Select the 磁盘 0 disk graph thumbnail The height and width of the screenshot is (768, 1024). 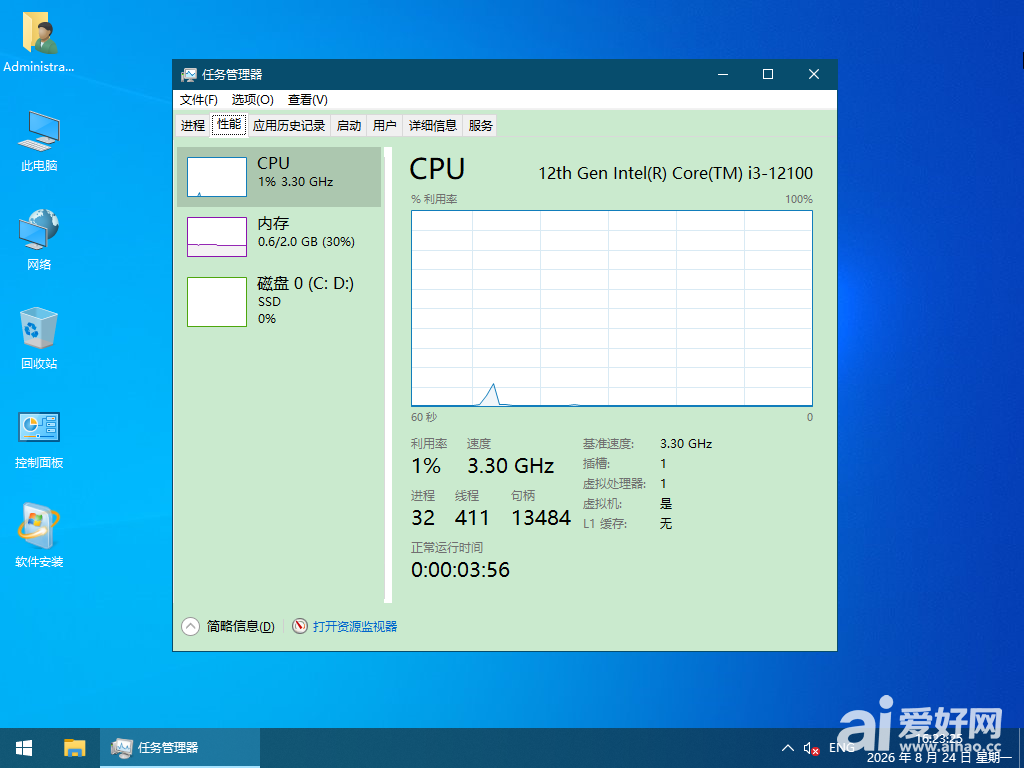click(x=217, y=302)
